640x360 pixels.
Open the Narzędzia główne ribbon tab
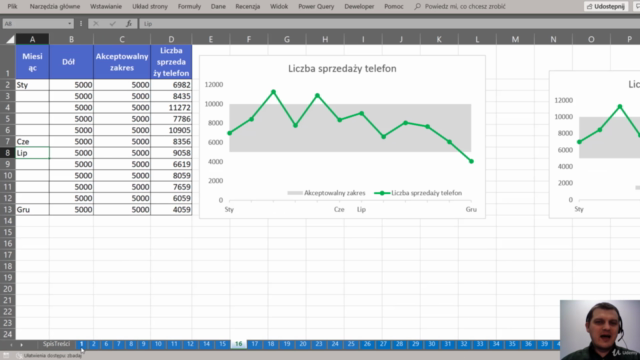tap(55, 7)
